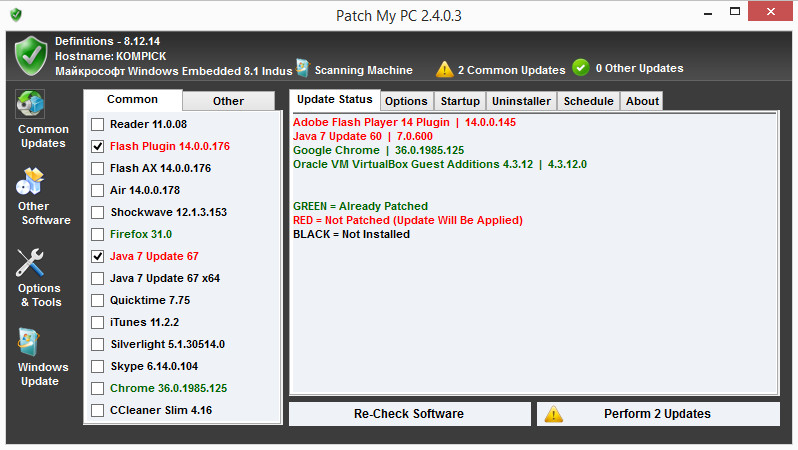Click the Windows Embedded 8.1 OS text

174,71
